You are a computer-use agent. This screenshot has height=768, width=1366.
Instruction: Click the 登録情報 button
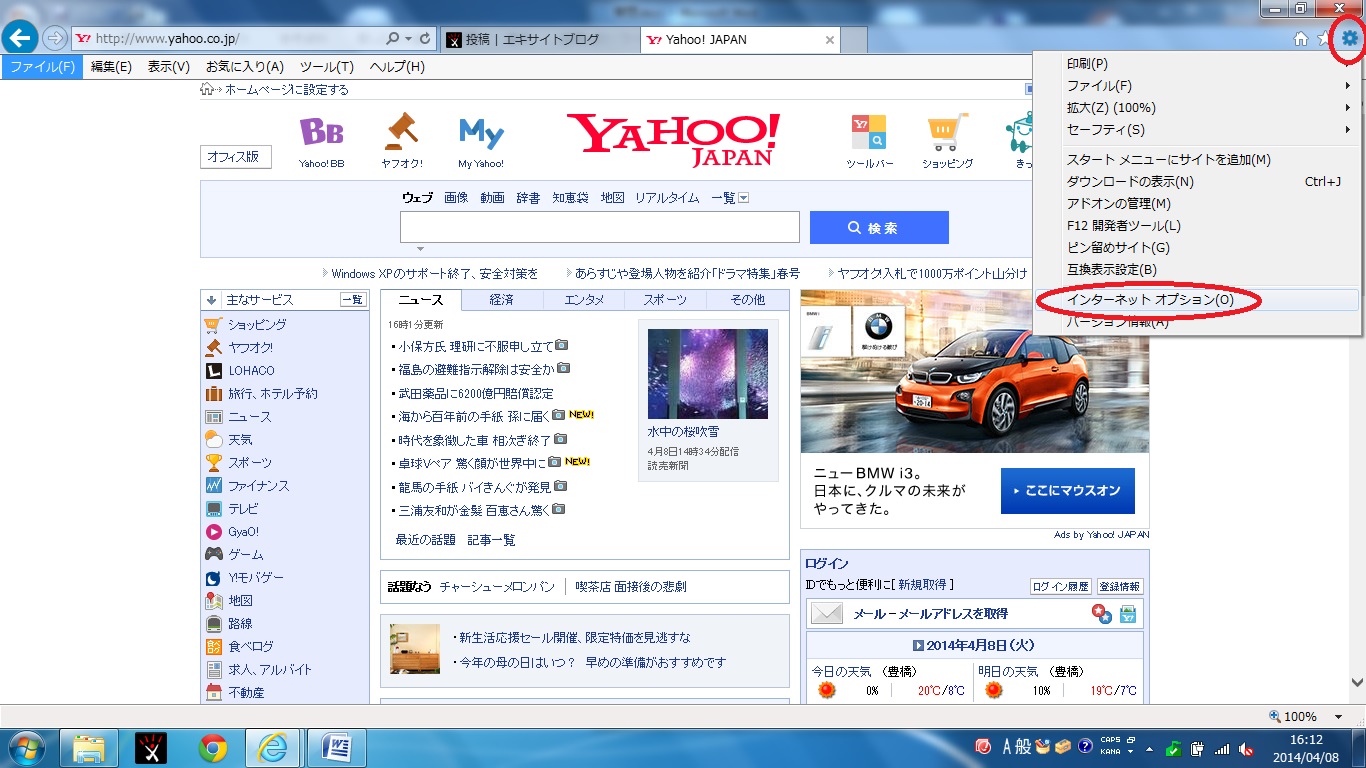coord(1120,587)
